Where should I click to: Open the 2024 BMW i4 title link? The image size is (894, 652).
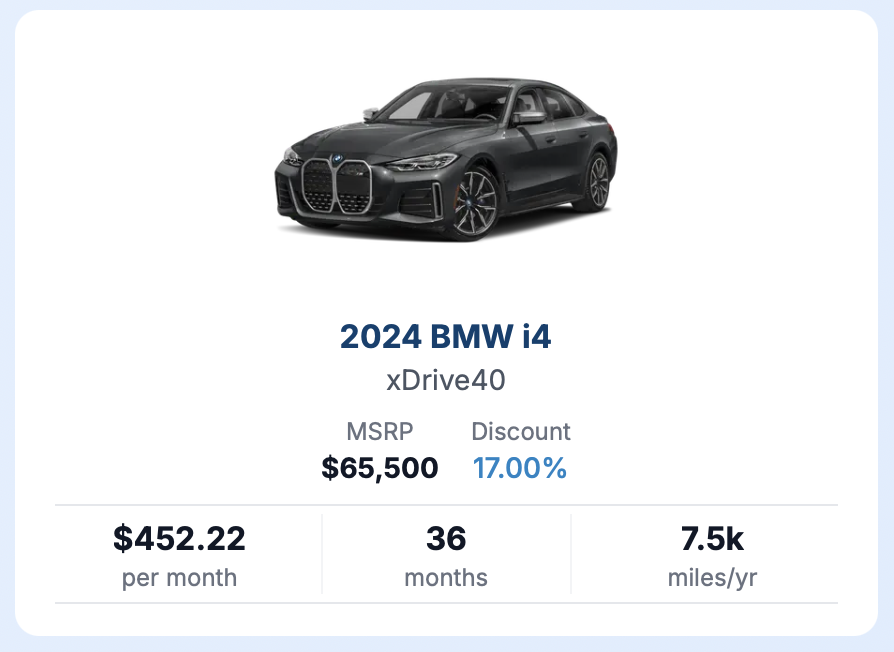coord(446,336)
